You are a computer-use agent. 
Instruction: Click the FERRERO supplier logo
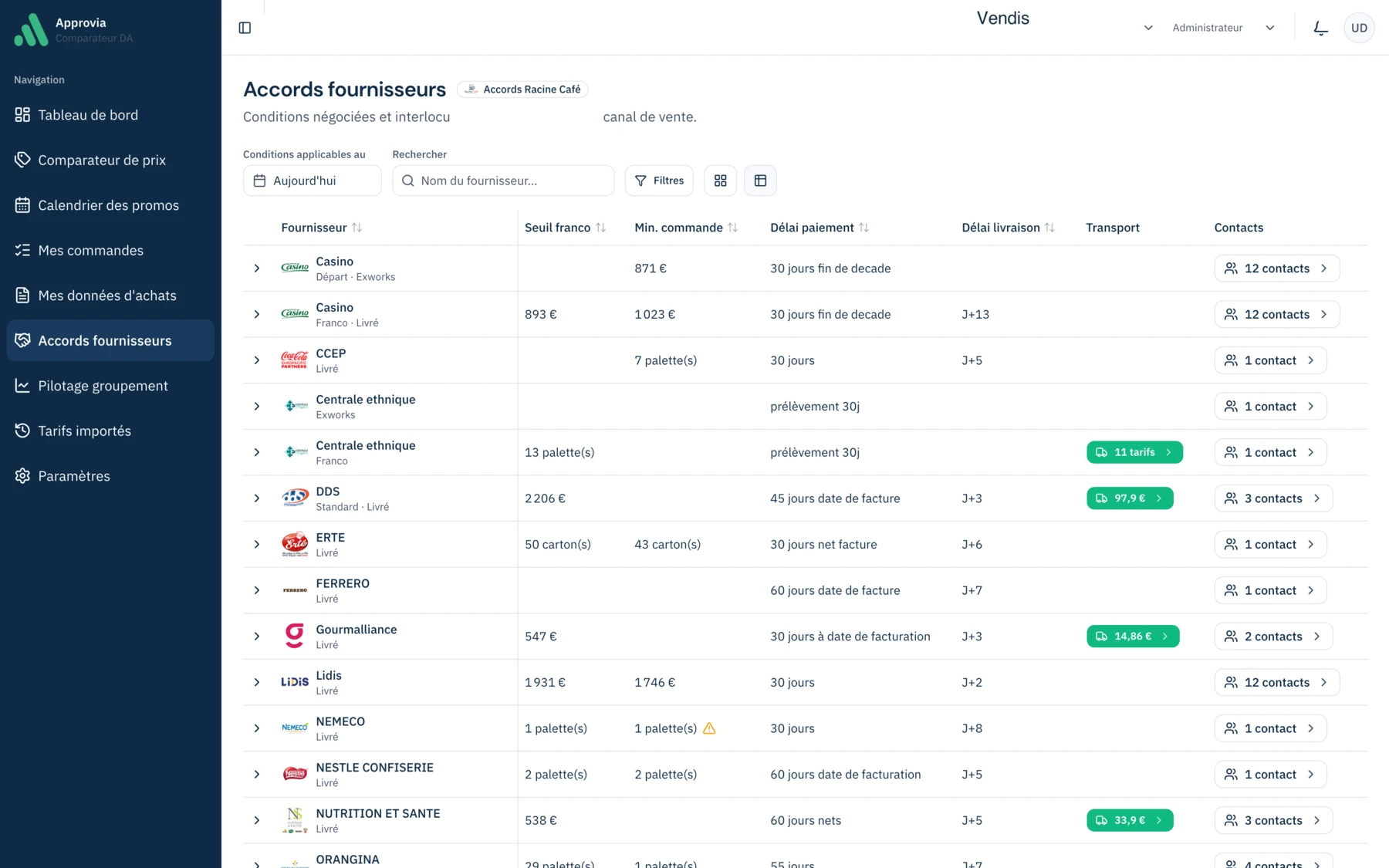coord(294,590)
